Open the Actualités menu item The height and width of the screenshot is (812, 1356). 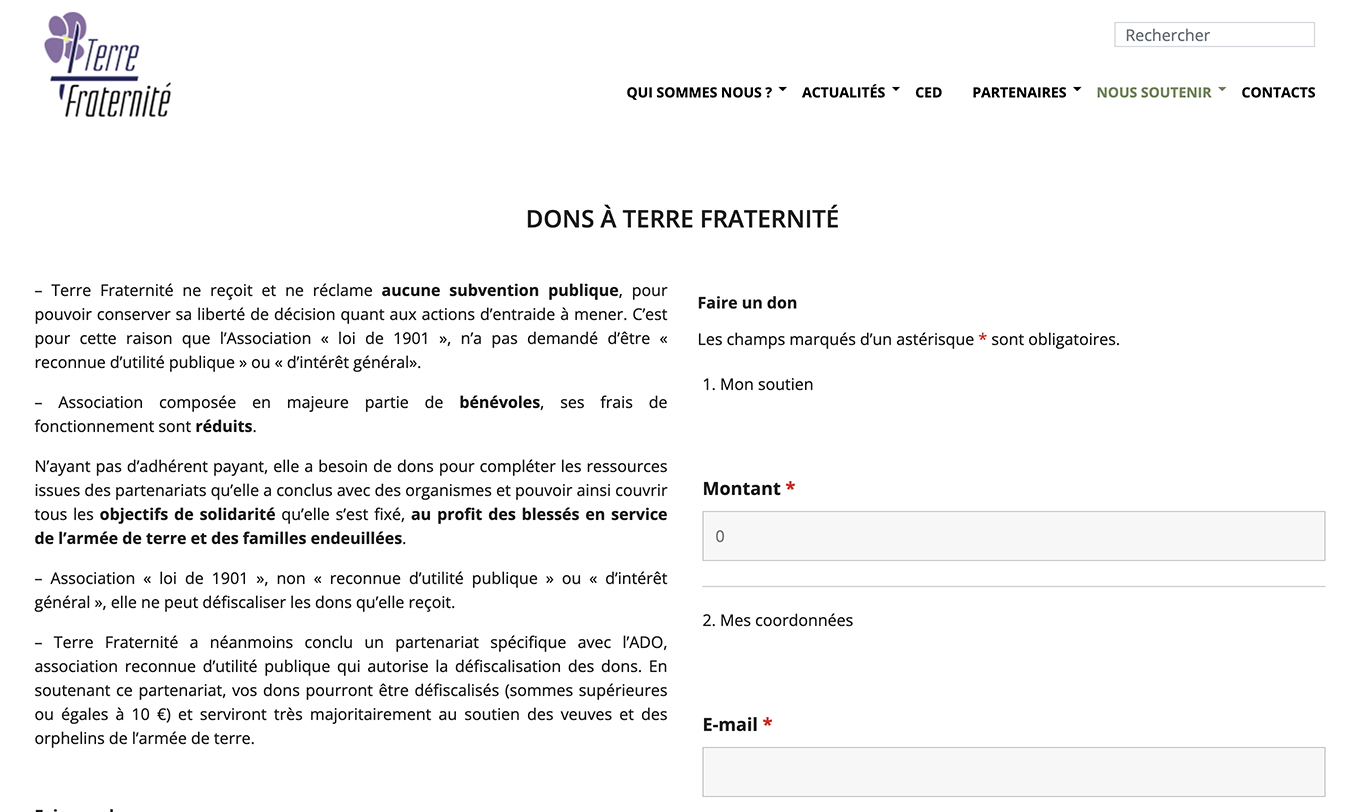pos(842,92)
